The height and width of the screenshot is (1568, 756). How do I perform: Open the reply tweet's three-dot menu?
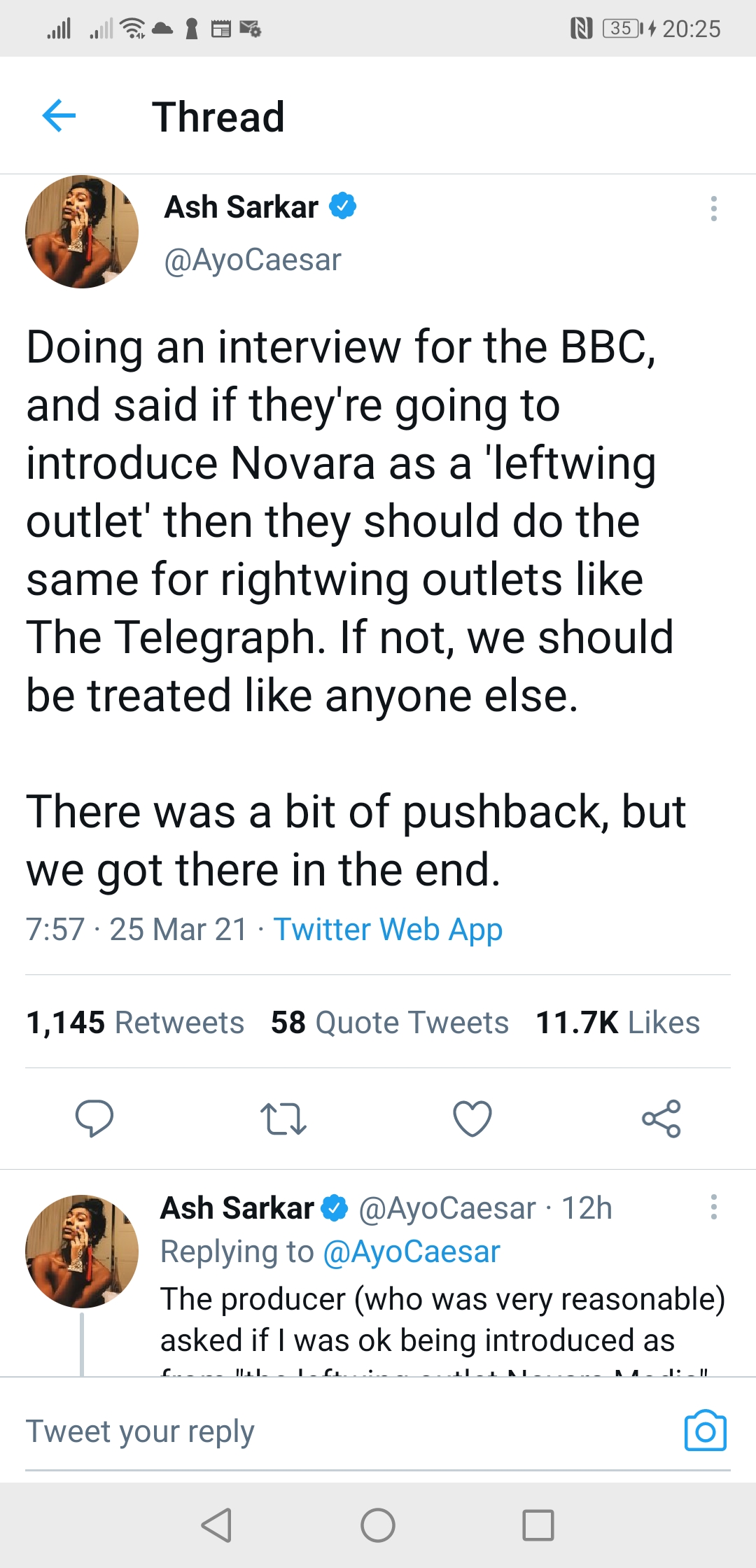tap(713, 1207)
